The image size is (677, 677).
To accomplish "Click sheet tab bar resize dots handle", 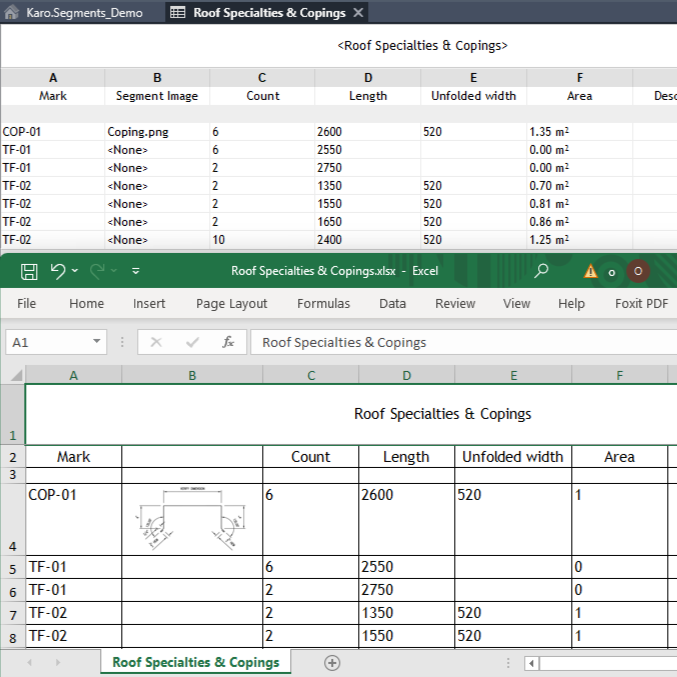I will 508,663.
